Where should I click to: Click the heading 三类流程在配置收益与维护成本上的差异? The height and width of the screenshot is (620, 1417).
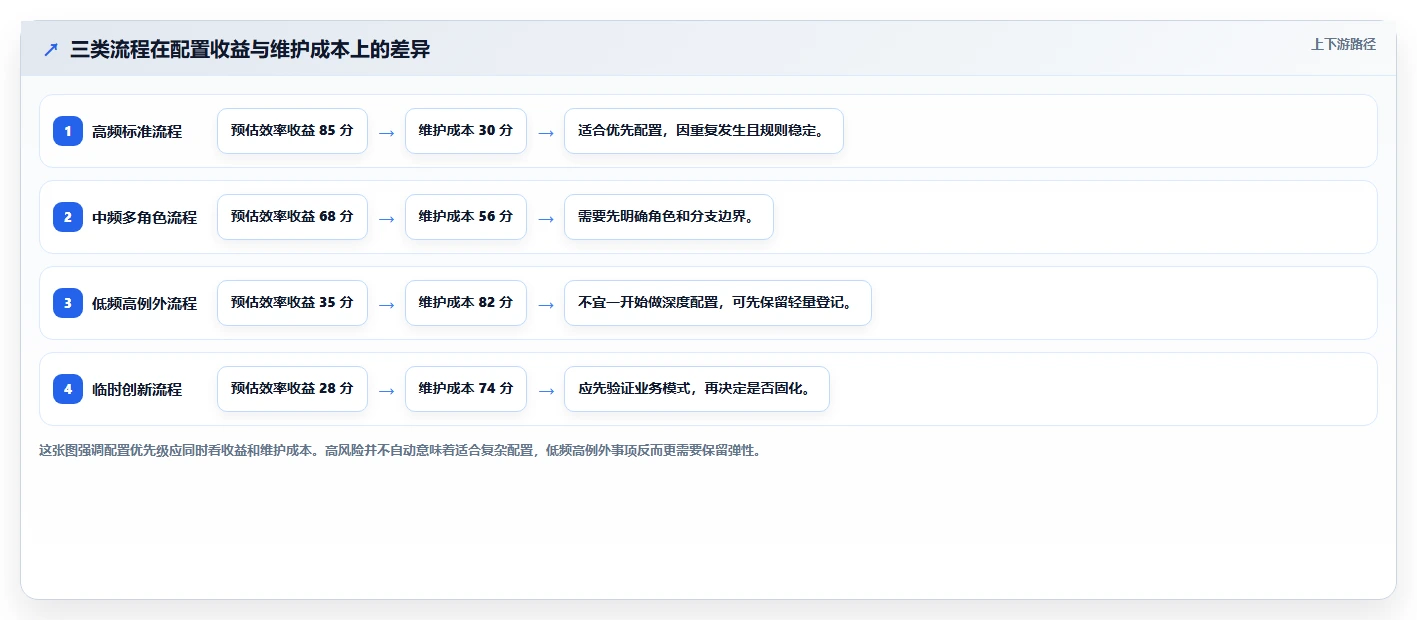(x=250, y=50)
